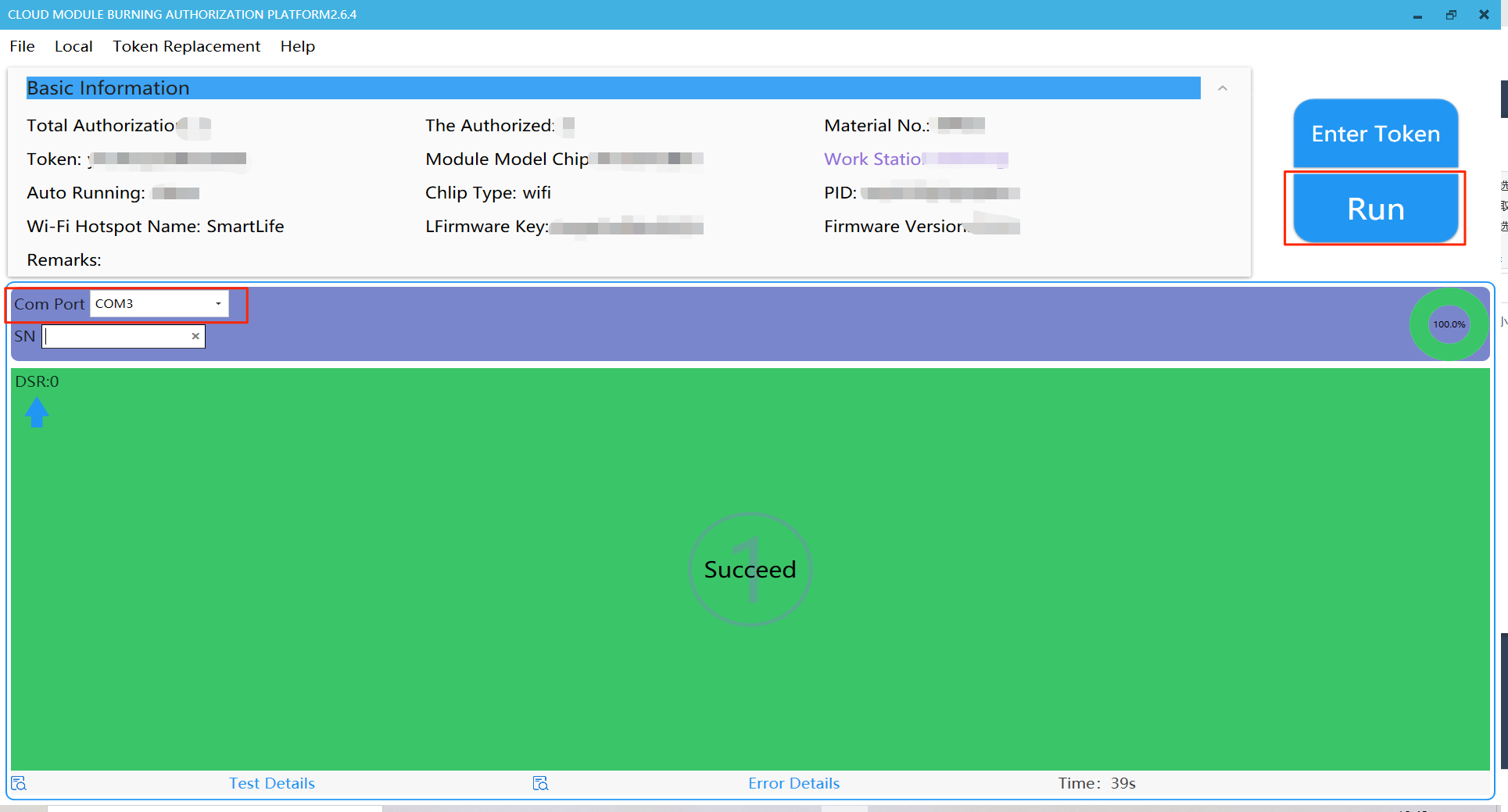The width and height of the screenshot is (1508, 812).
Task: Open the Test Details log viewer icon
Action: click(19, 782)
